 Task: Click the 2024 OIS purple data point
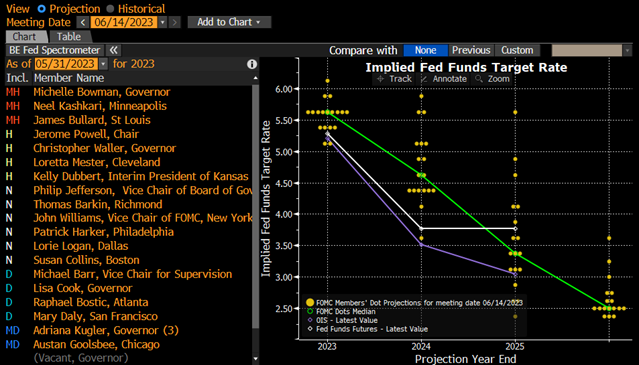421,244
